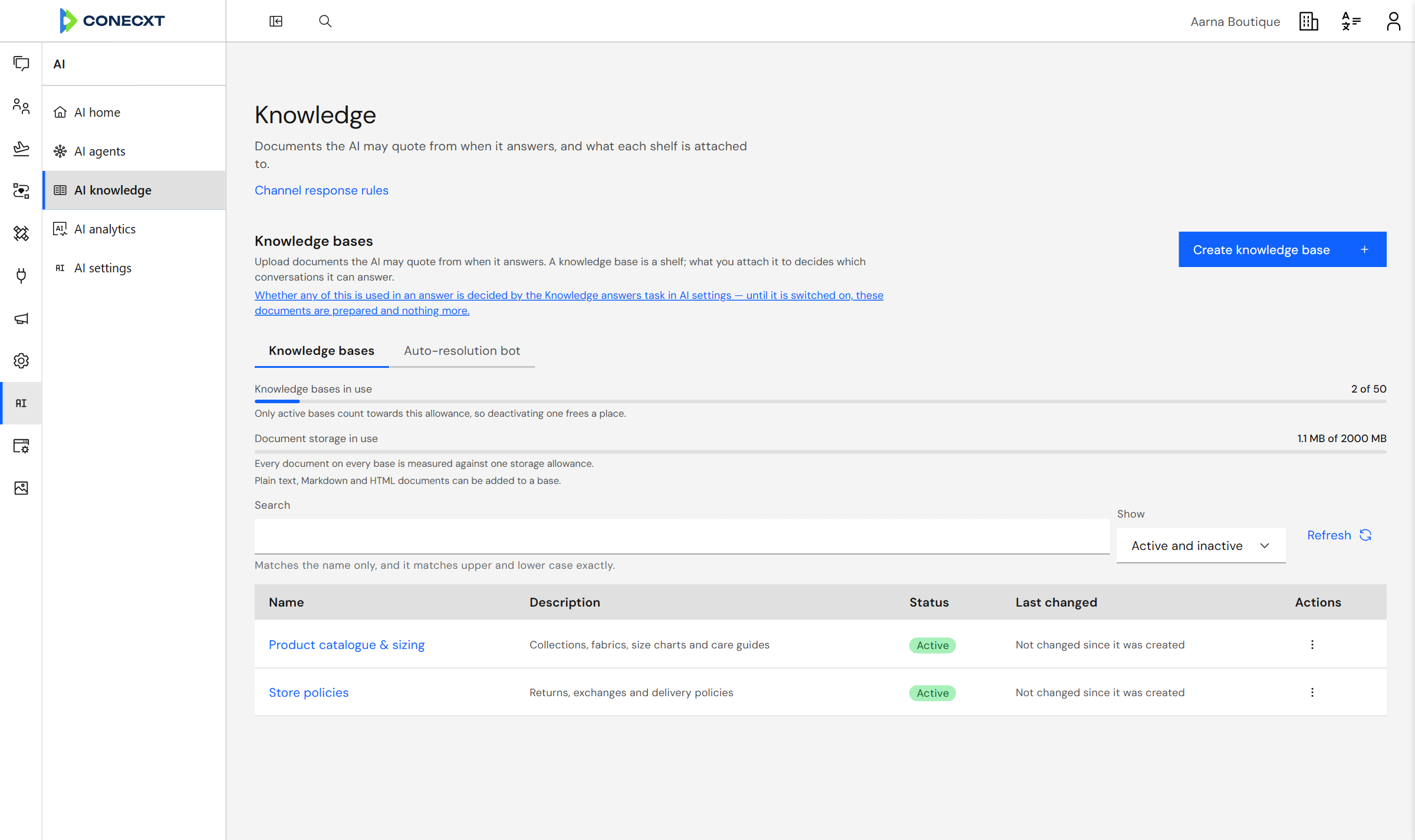This screenshot has height=840, width=1415.
Task: Open the contacts people icon in rail
Action: pos(21,106)
